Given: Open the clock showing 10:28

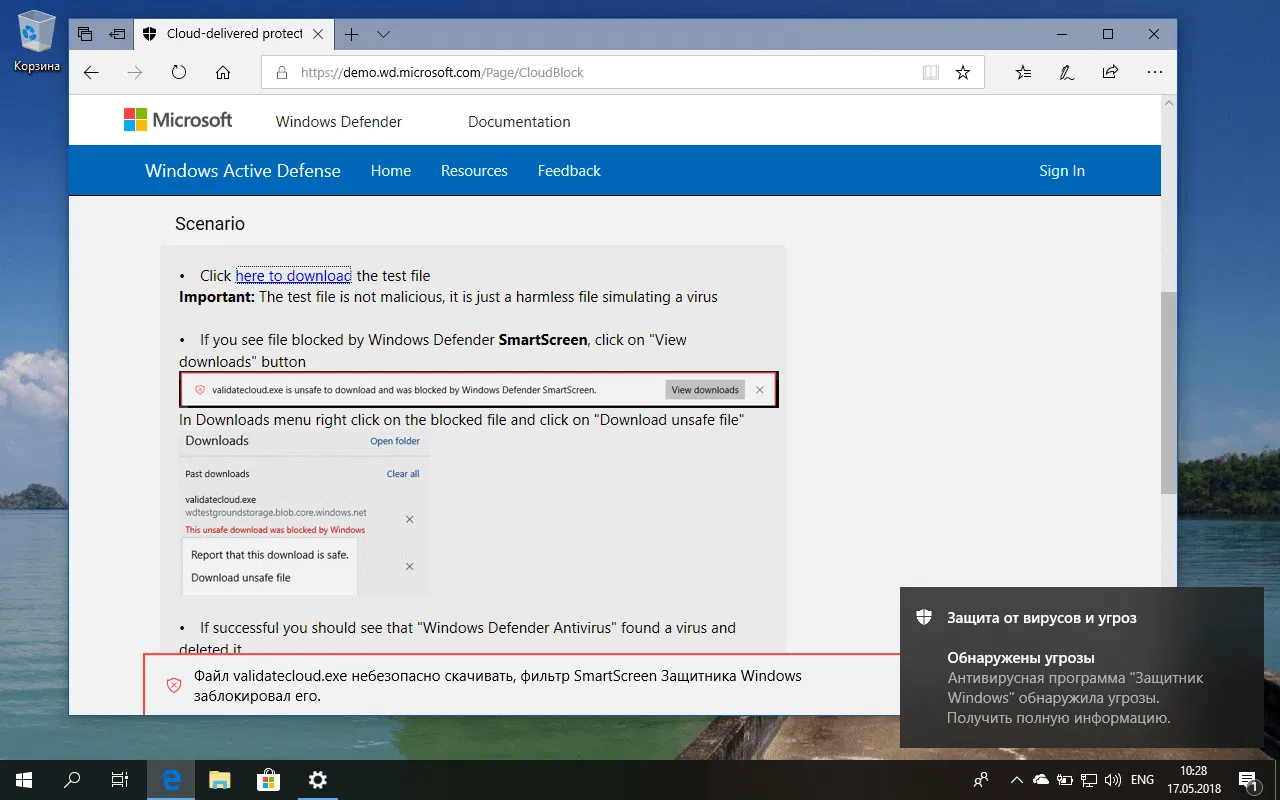Looking at the screenshot, I should tap(1193, 779).
